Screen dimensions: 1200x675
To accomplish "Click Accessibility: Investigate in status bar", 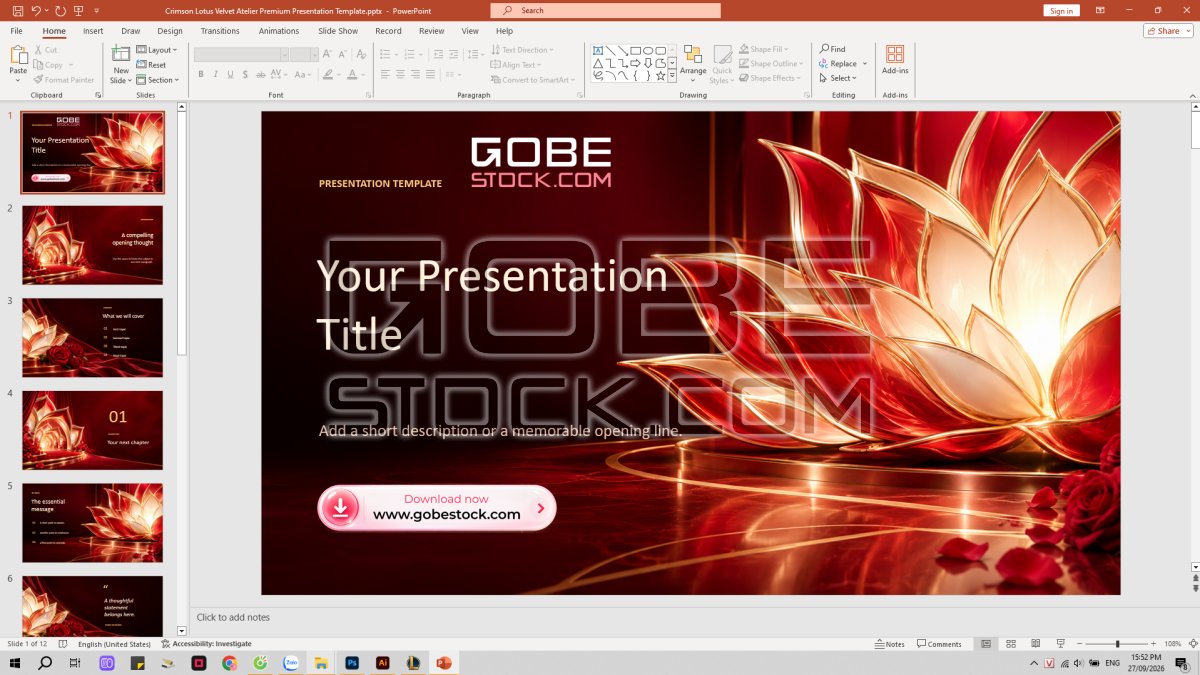I will coord(206,644).
